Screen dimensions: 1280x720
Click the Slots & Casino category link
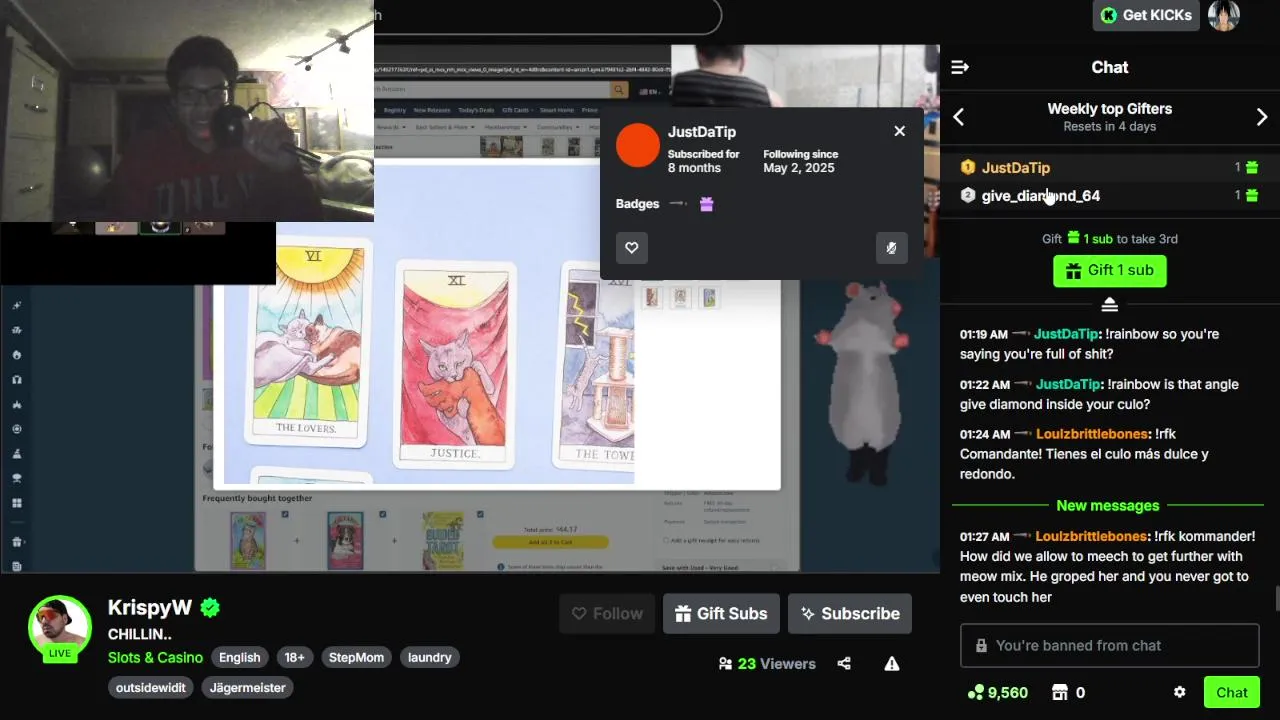tap(155, 657)
